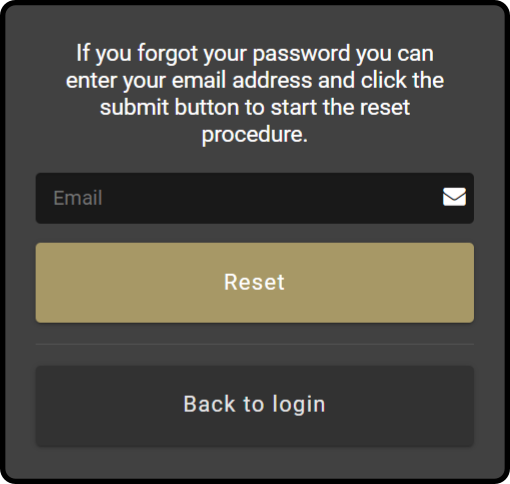
Task: Click the Email placeholder text
Action: pyautogui.click(x=78, y=198)
